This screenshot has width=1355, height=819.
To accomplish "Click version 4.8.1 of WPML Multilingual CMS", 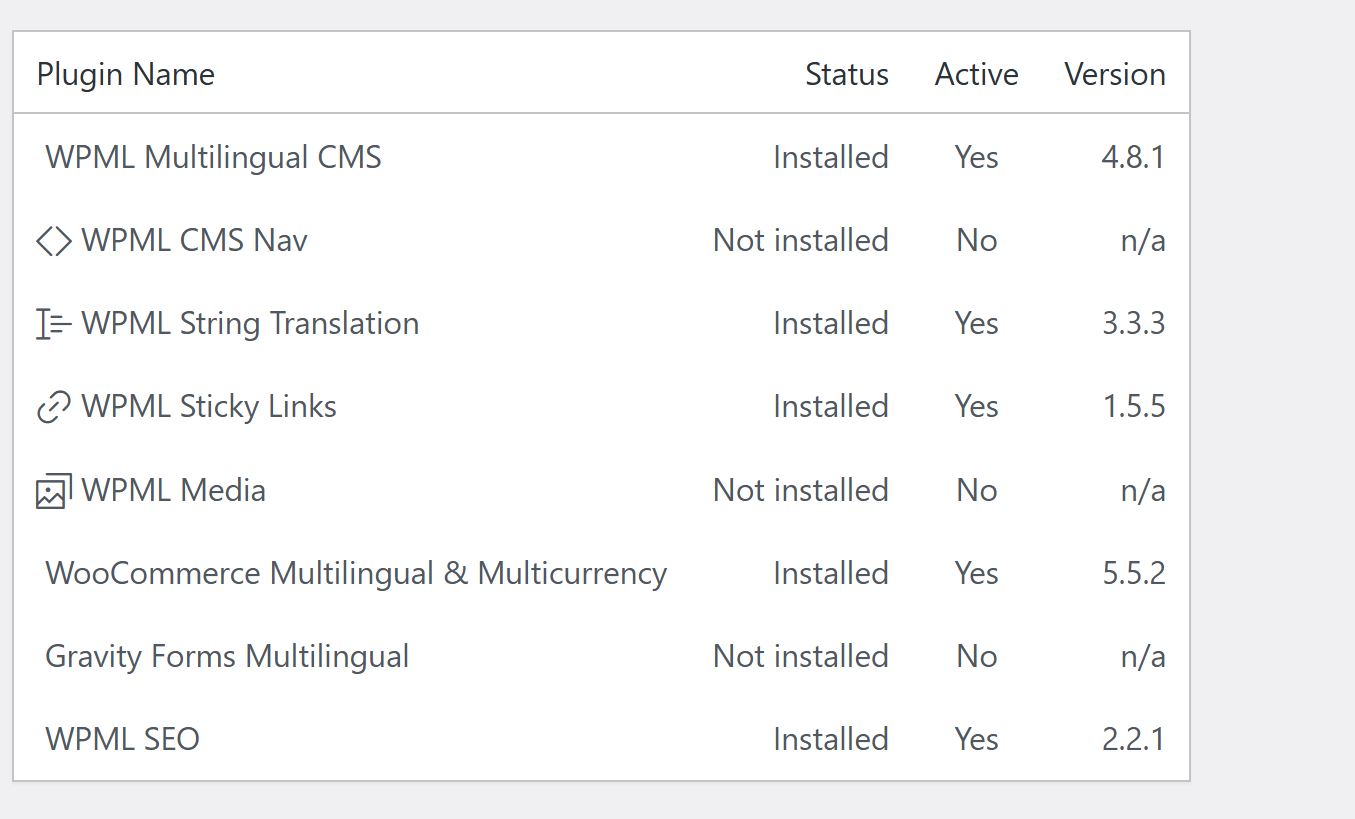I will click(1133, 158).
